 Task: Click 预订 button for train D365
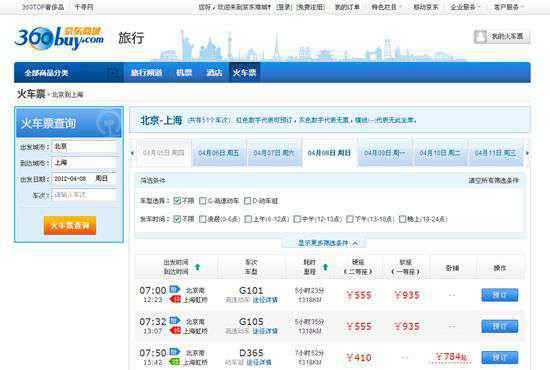[499, 357]
